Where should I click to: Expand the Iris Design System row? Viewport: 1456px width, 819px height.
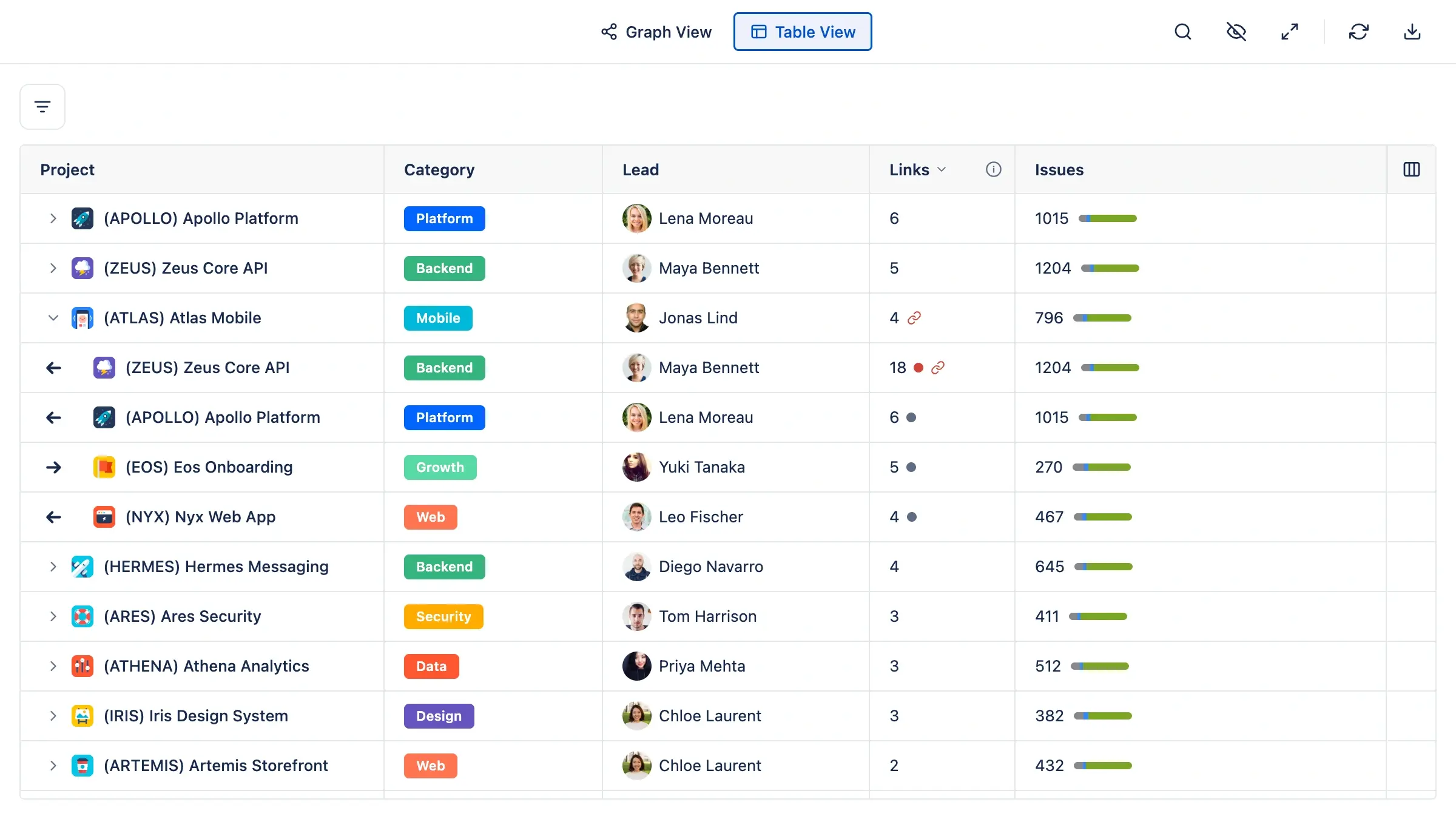[53, 716]
